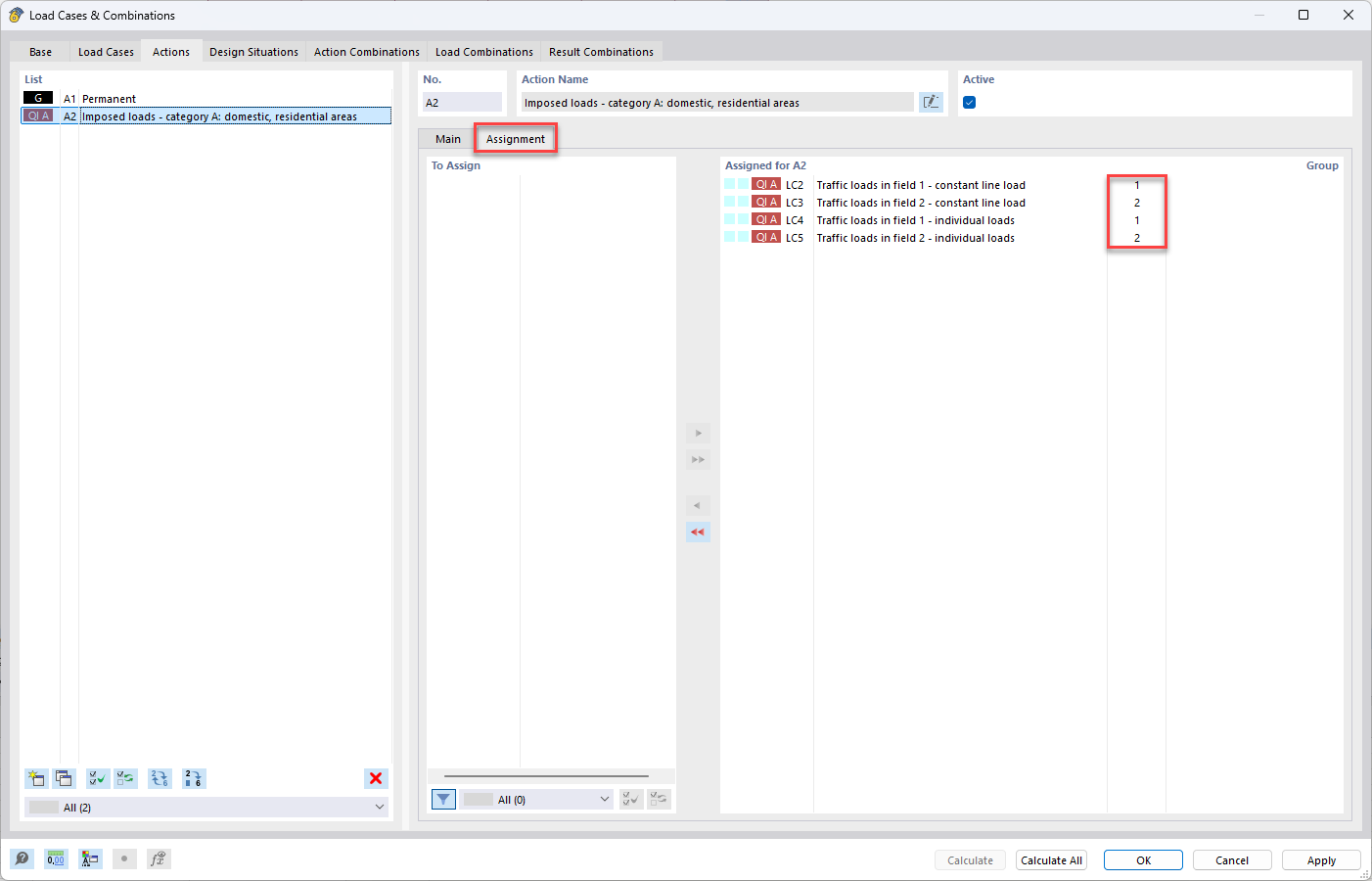Click the edit action name icon
This screenshot has width=1372, height=881.
[x=931, y=102]
